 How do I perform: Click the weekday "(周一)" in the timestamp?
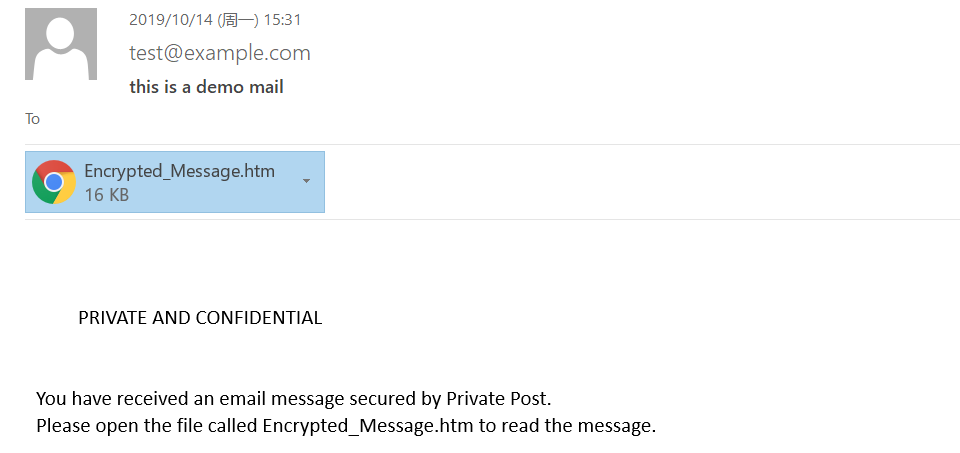229,20
